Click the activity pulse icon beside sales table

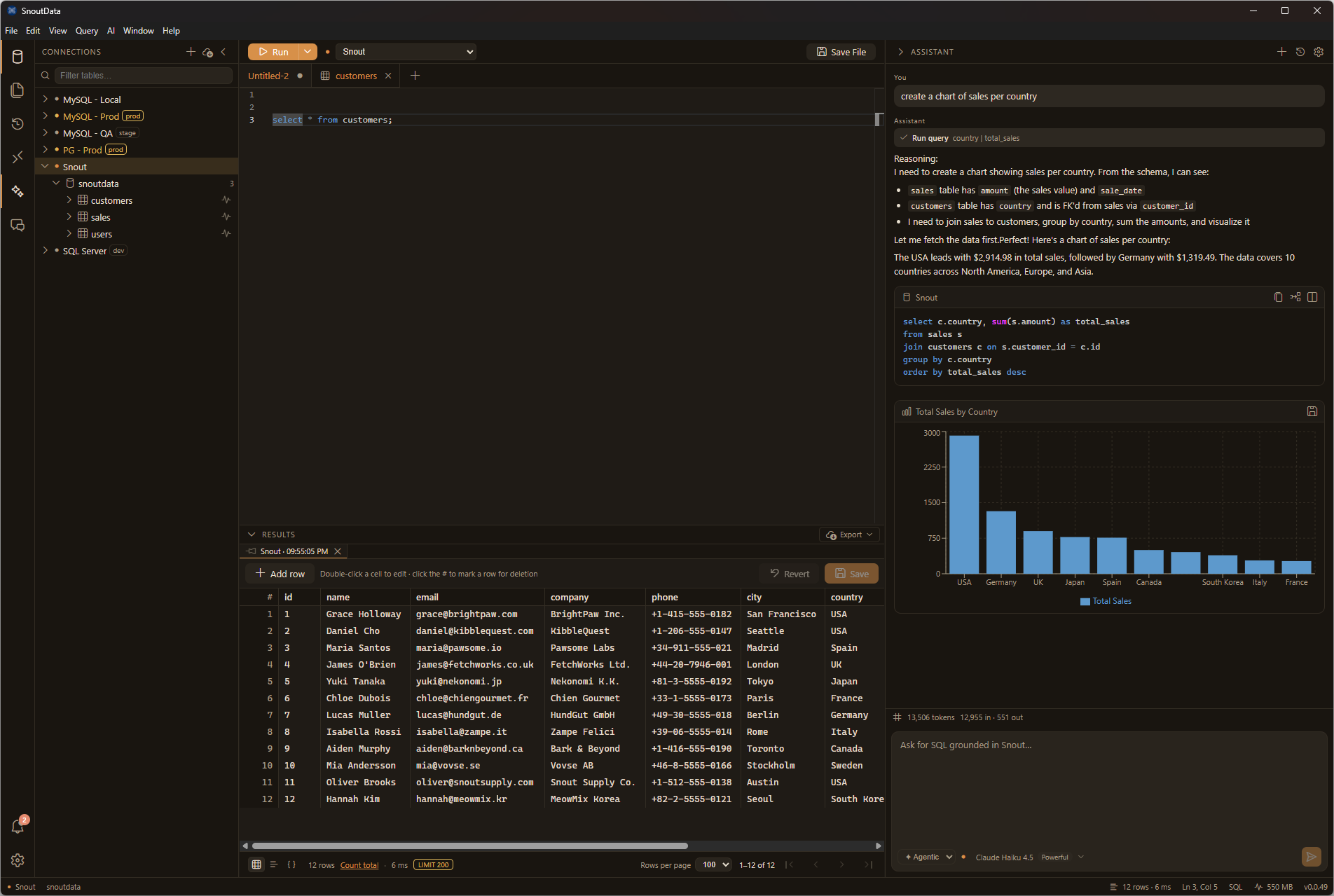coord(226,216)
